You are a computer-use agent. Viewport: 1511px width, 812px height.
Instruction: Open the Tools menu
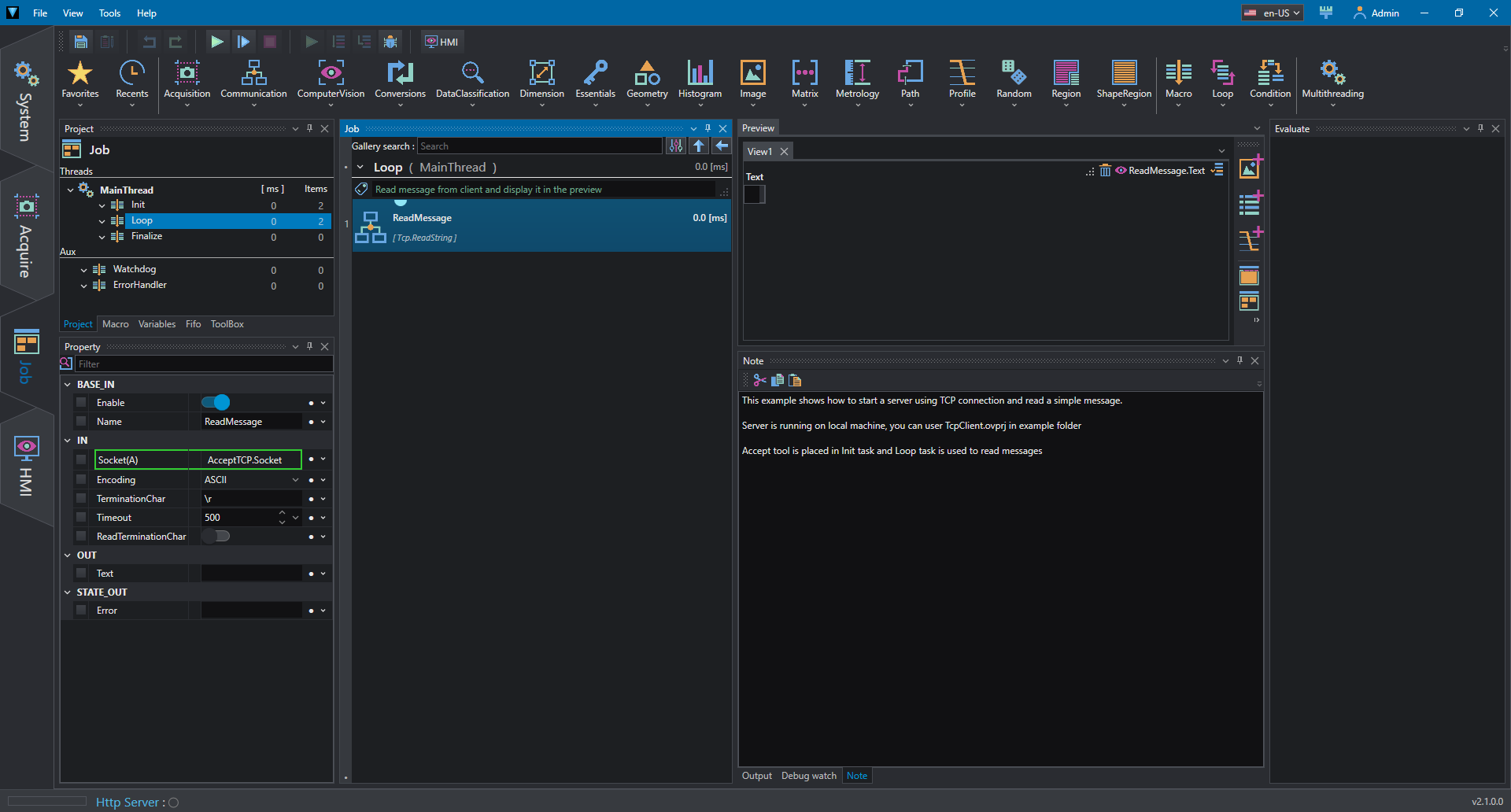pos(109,13)
